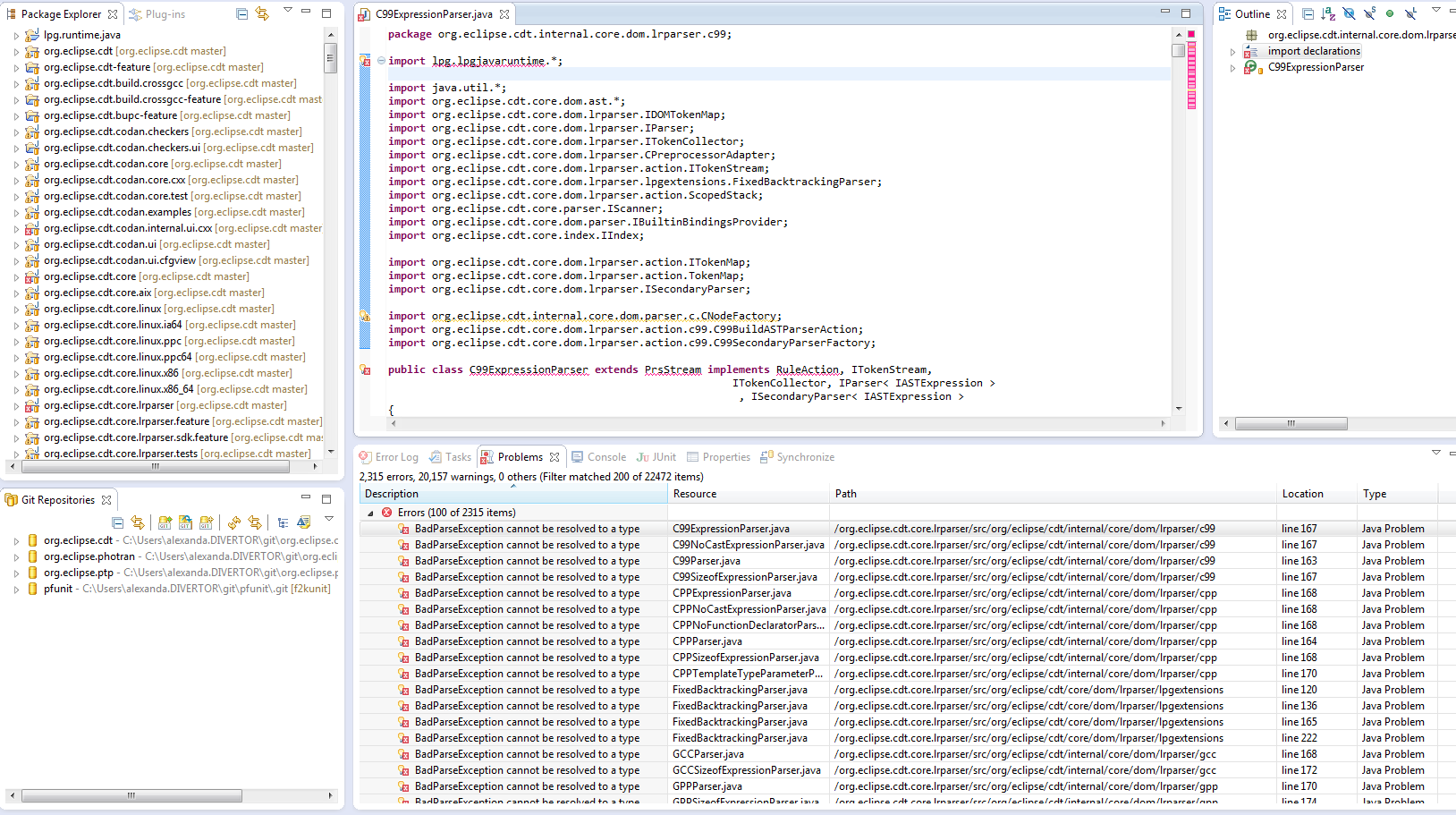Close the Problems tab

pyautogui.click(x=554, y=457)
